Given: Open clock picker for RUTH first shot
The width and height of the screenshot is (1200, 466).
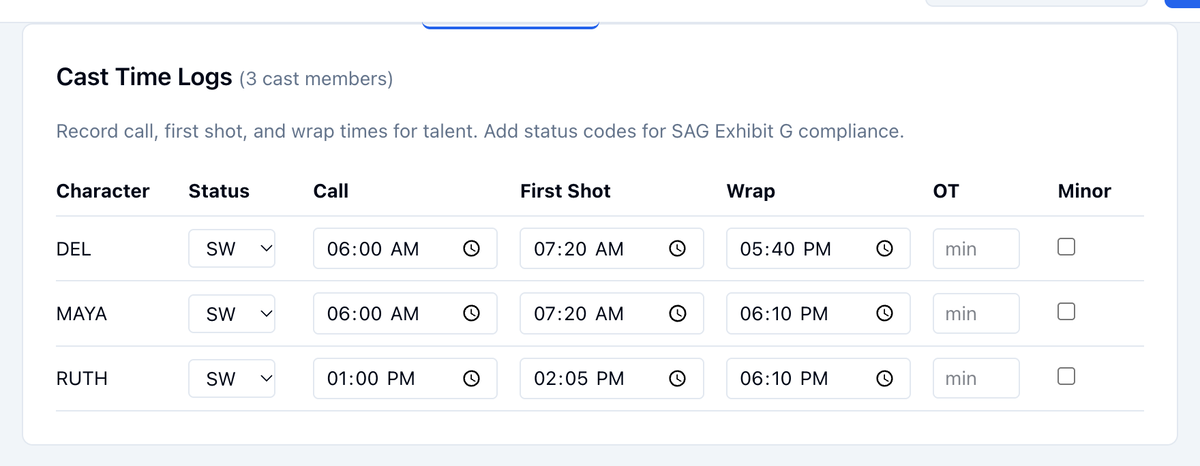Looking at the screenshot, I should point(677,379).
